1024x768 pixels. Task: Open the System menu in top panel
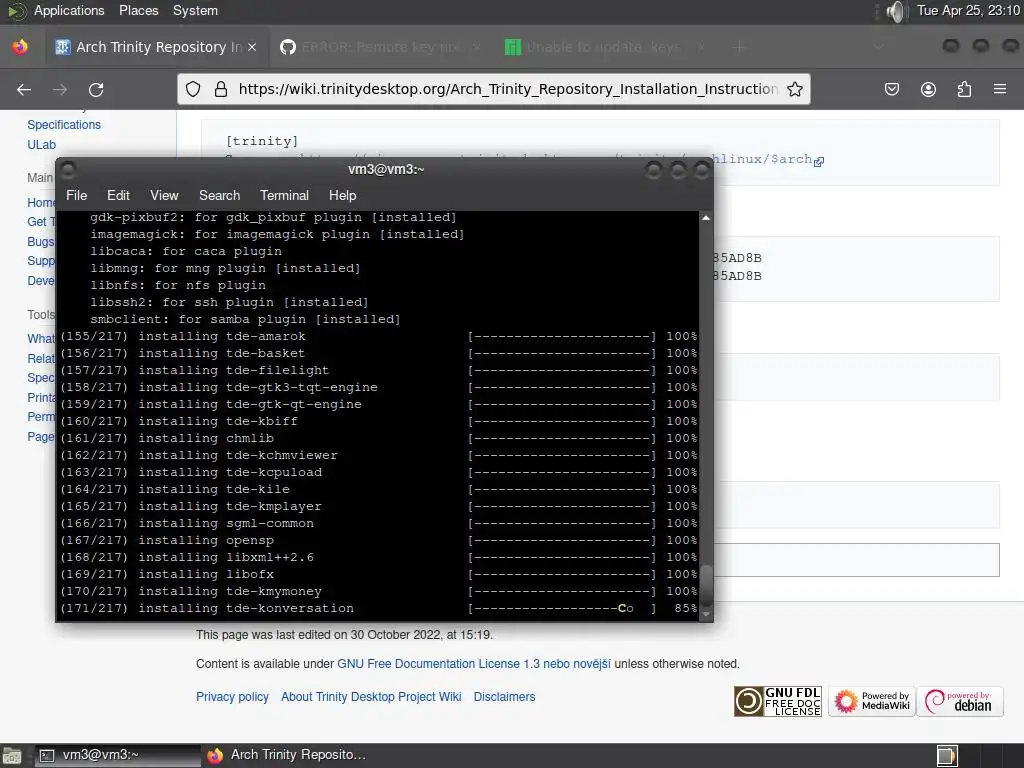[x=195, y=10]
